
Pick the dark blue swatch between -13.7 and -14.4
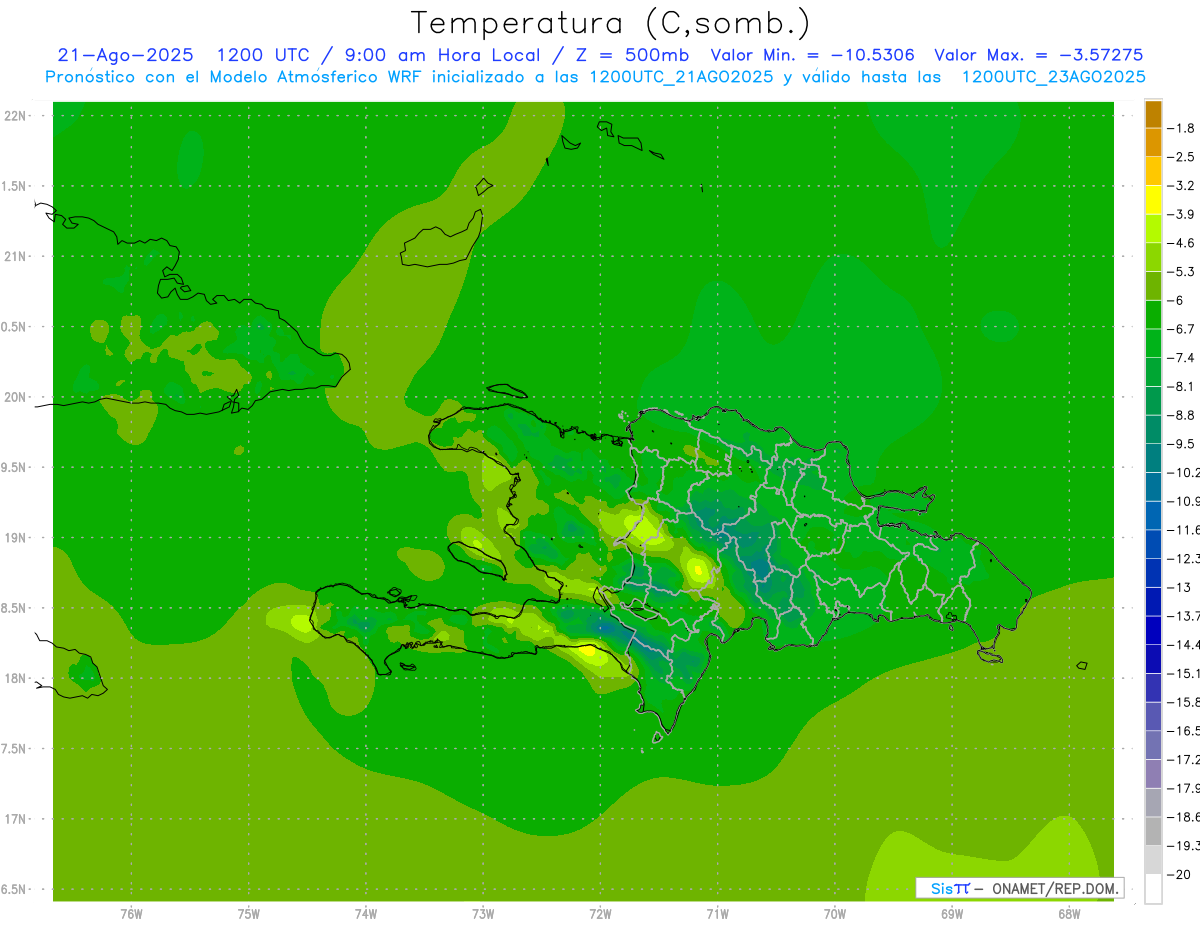1153,630
